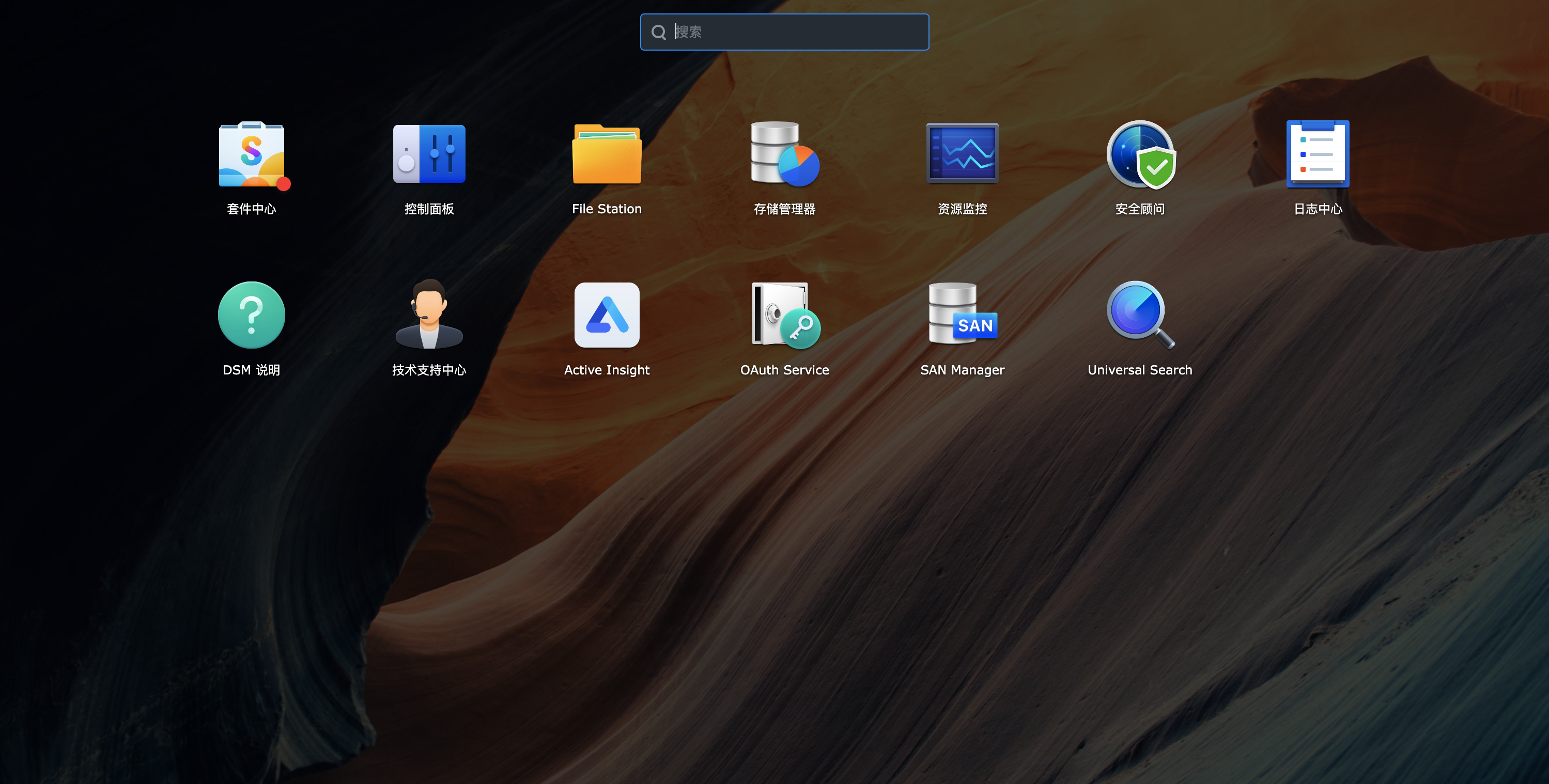
Task: Open 日志中心 Log Center
Action: pyautogui.click(x=1318, y=154)
